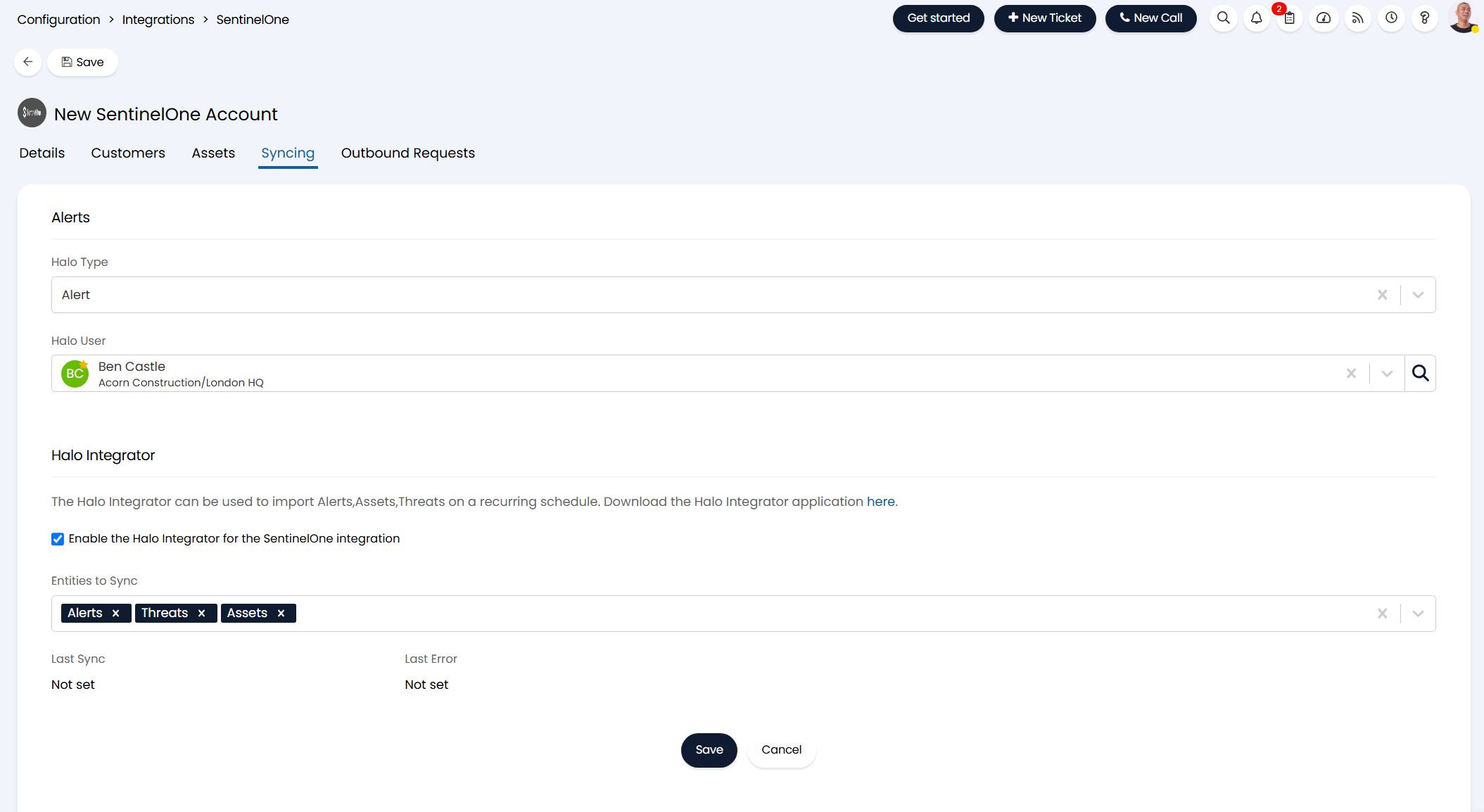This screenshot has width=1484, height=812.
Task: Click the SentinelOne logo icon
Action: (x=32, y=113)
